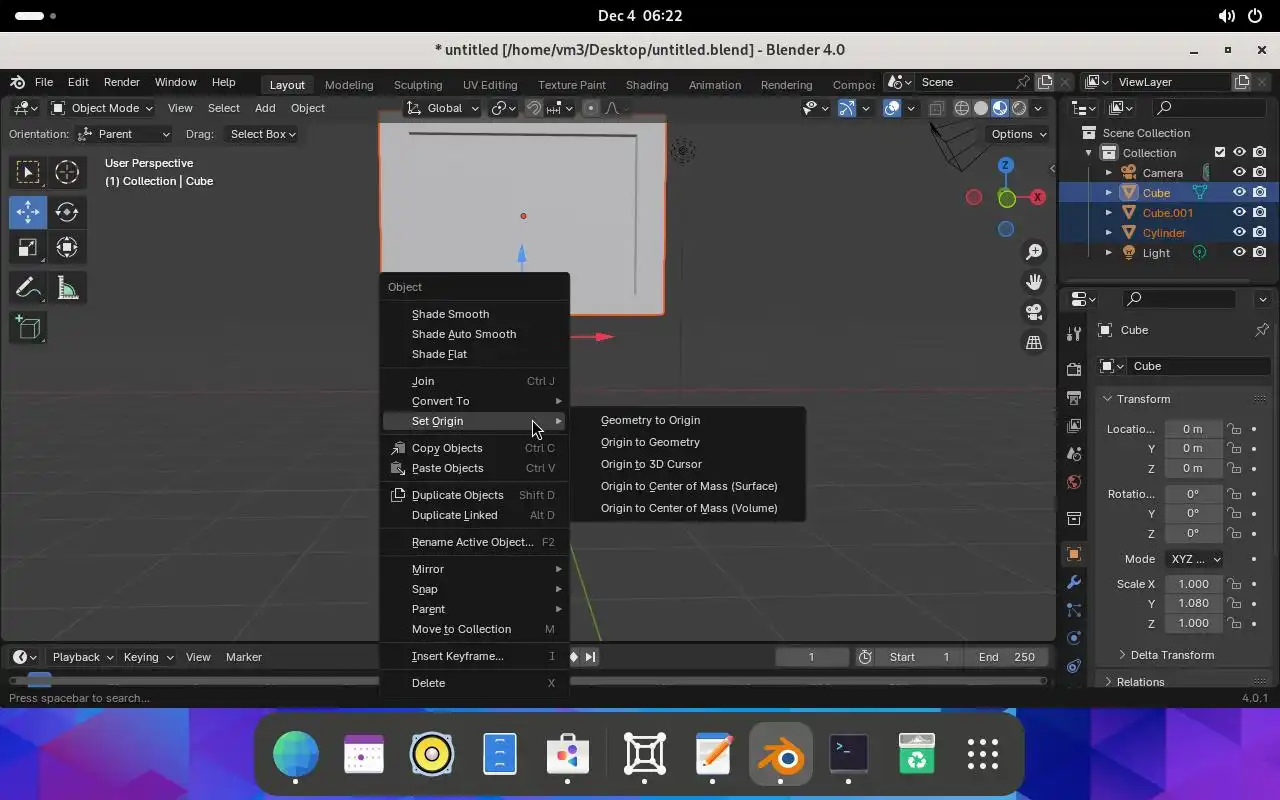
Task: Switch orthographic/perspective grid icon
Action: (1034, 342)
